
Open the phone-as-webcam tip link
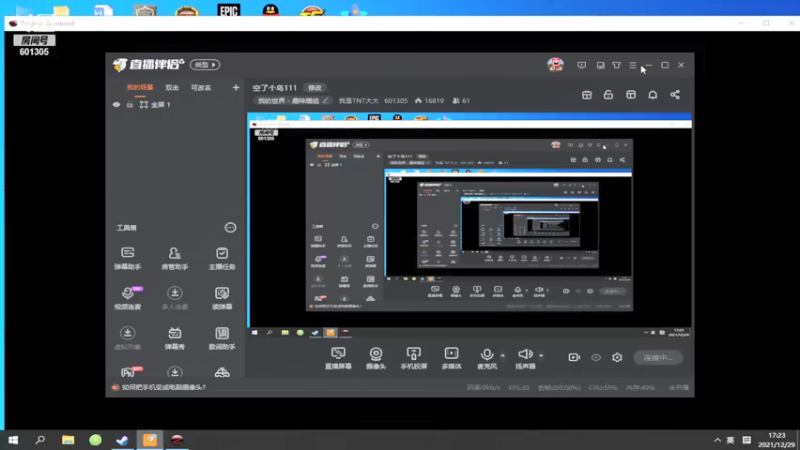coord(164,387)
